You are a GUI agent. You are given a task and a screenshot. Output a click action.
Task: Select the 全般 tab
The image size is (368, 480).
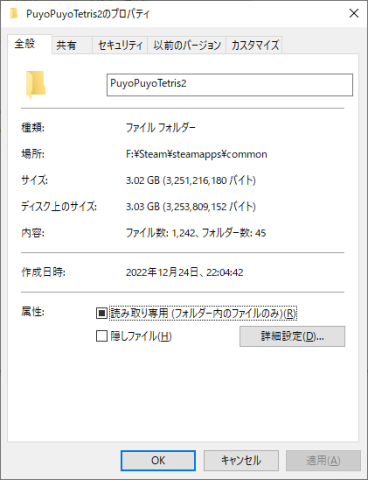pos(30,44)
